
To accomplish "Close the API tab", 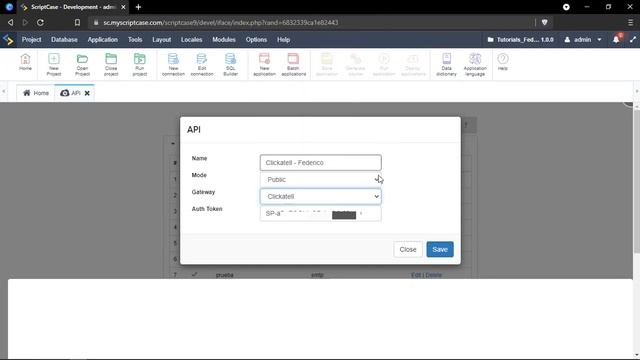I will click(x=87, y=93).
